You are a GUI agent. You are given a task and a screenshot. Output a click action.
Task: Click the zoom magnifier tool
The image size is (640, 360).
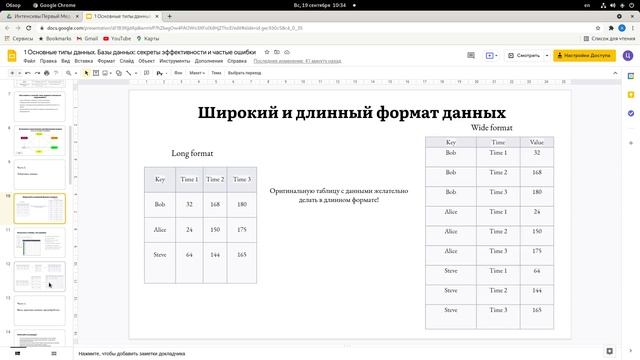click(x=69, y=73)
